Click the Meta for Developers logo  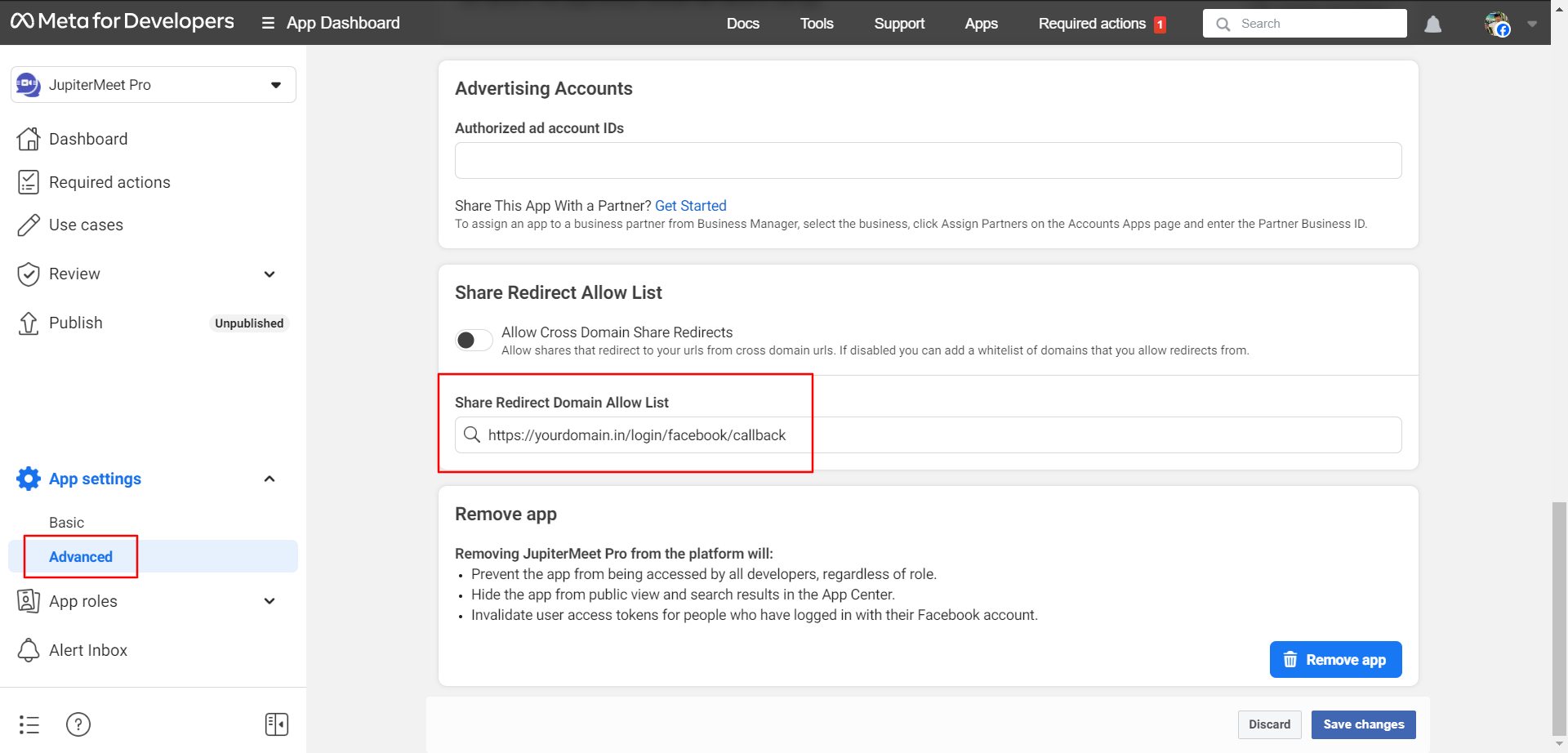click(x=122, y=22)
